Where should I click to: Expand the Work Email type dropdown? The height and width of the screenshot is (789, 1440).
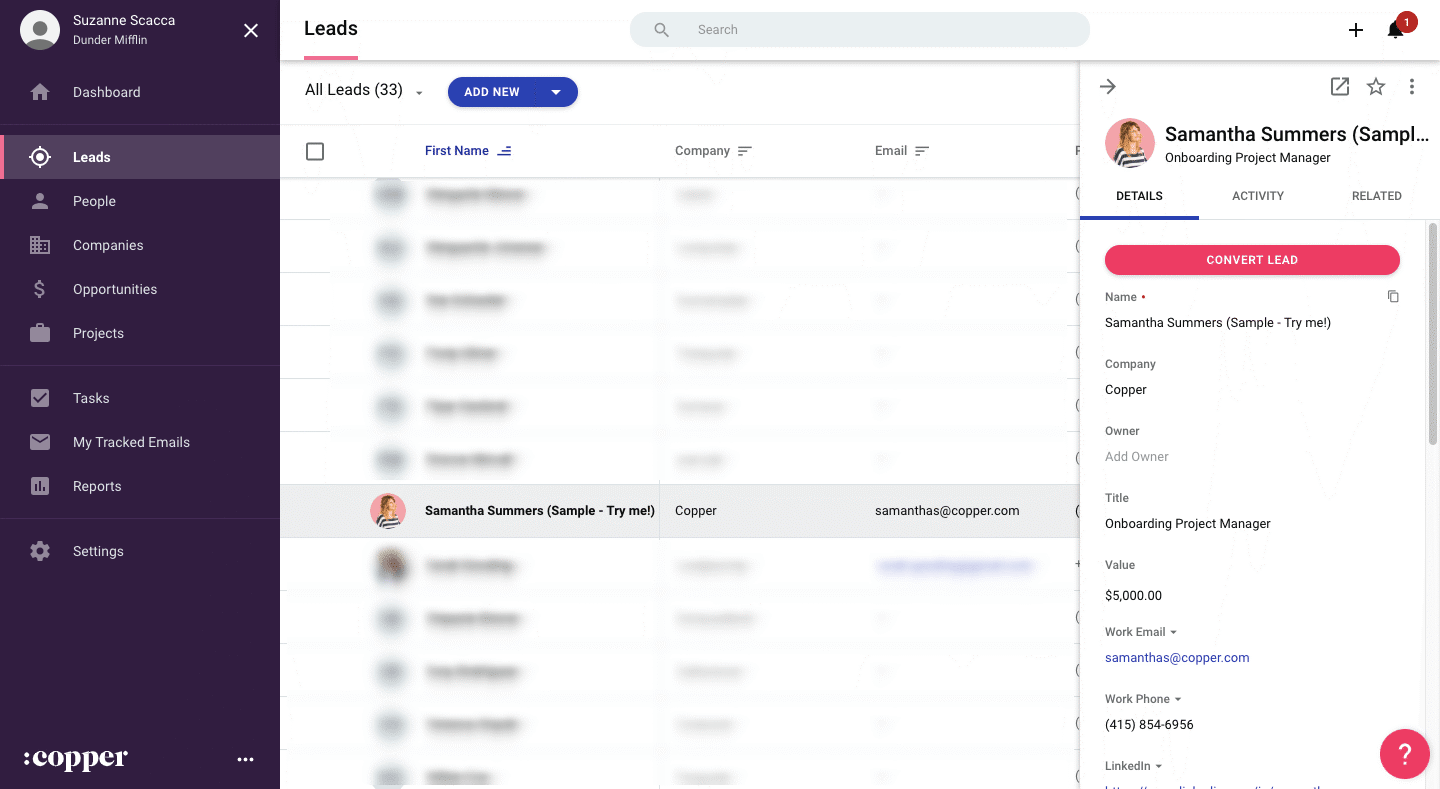[1173, 633]
